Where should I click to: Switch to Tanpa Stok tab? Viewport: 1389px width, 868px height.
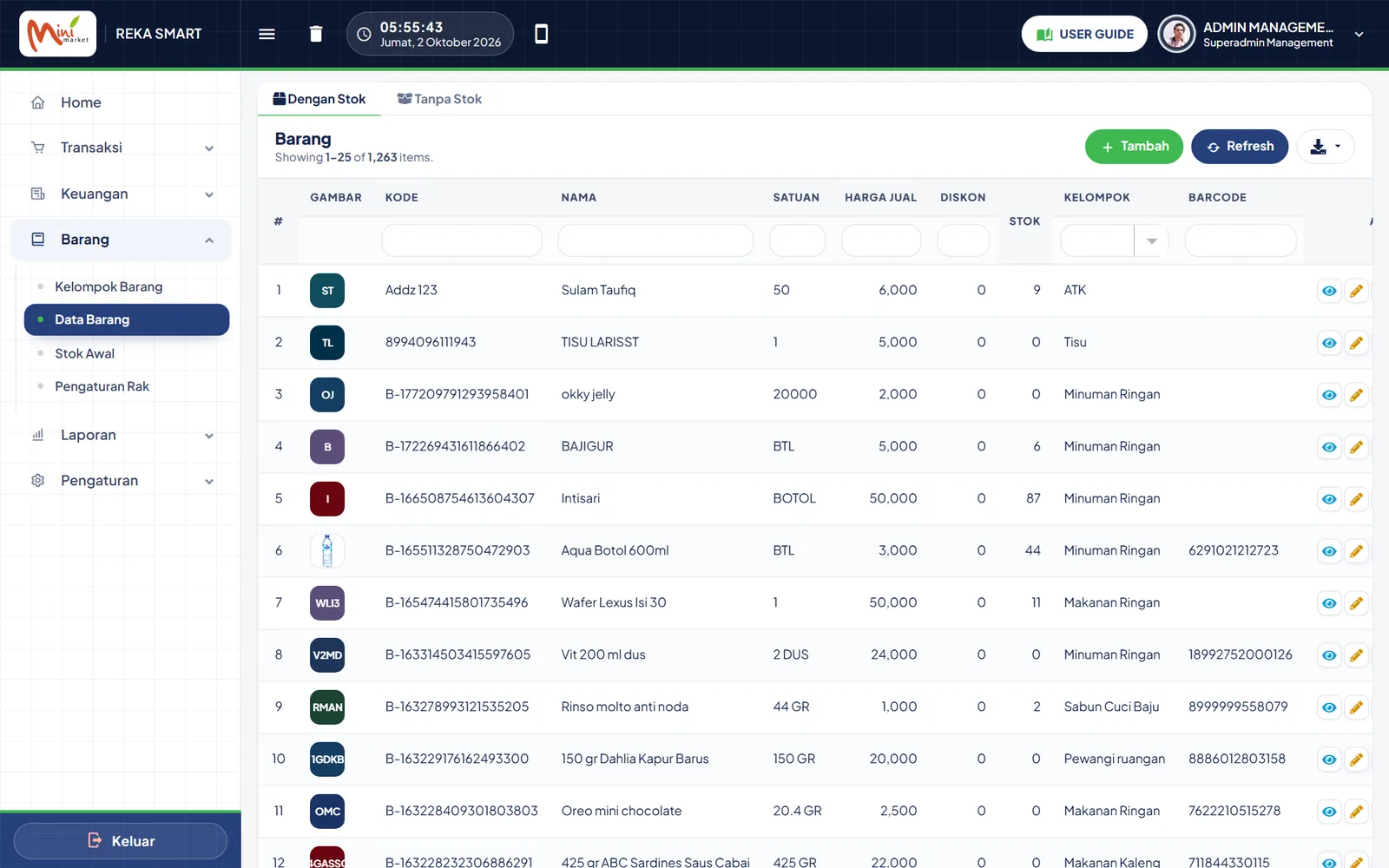point(439,99)
